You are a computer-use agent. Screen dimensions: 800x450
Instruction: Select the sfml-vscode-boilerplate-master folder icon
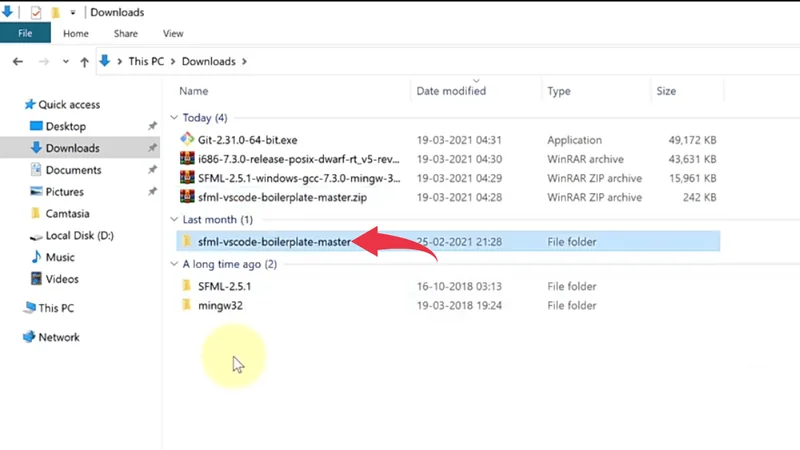(x=186, y=241)
